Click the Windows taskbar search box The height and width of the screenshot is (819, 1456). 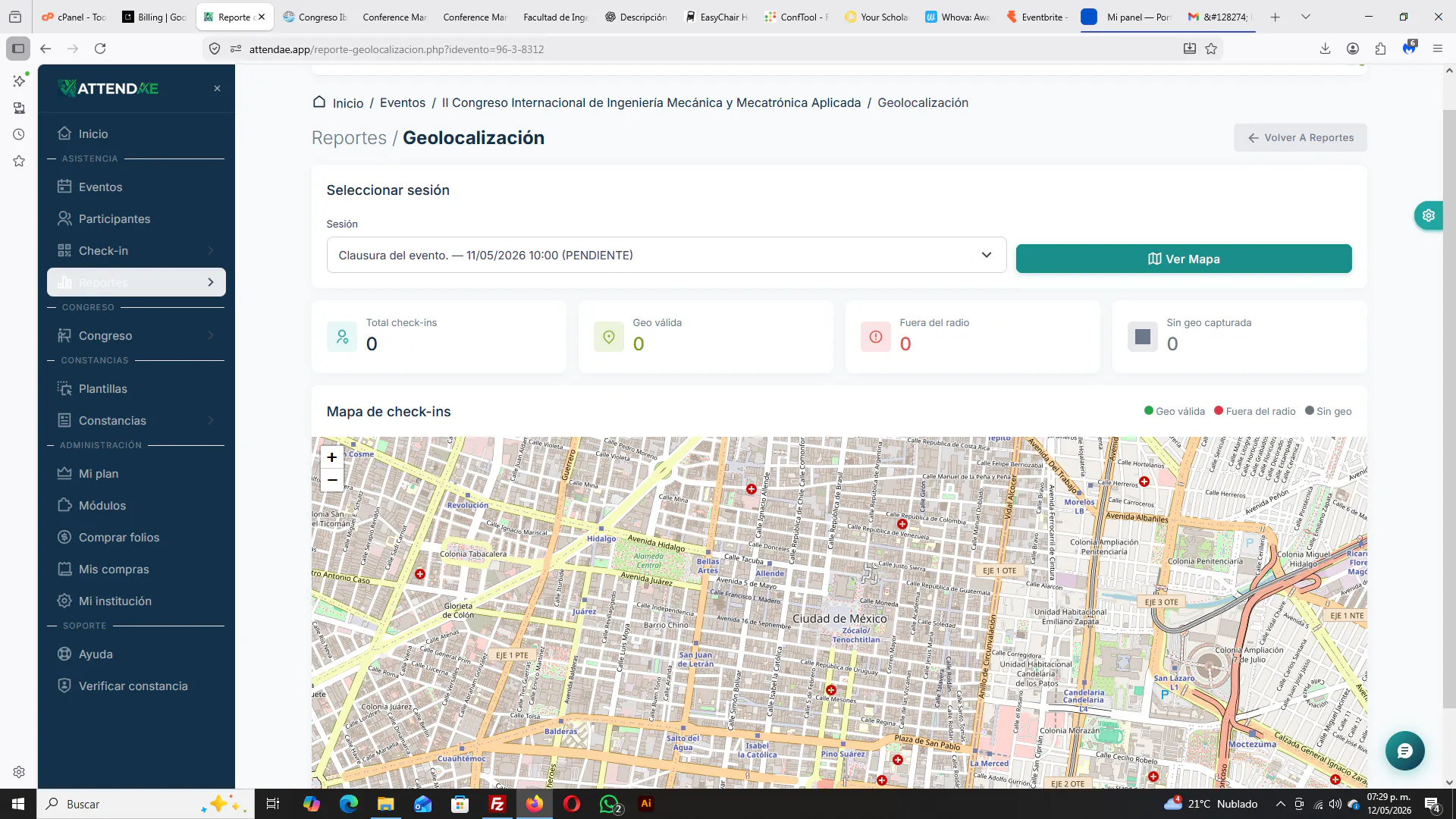144,804
